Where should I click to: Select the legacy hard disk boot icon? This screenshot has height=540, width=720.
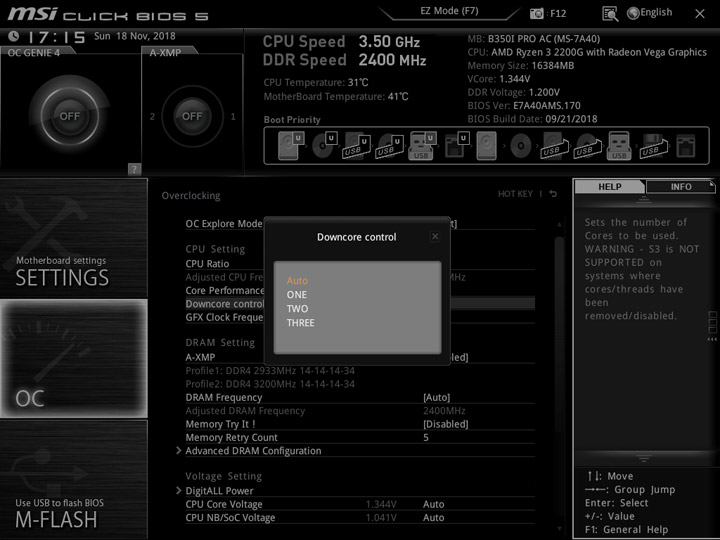(x=486, y=146)
